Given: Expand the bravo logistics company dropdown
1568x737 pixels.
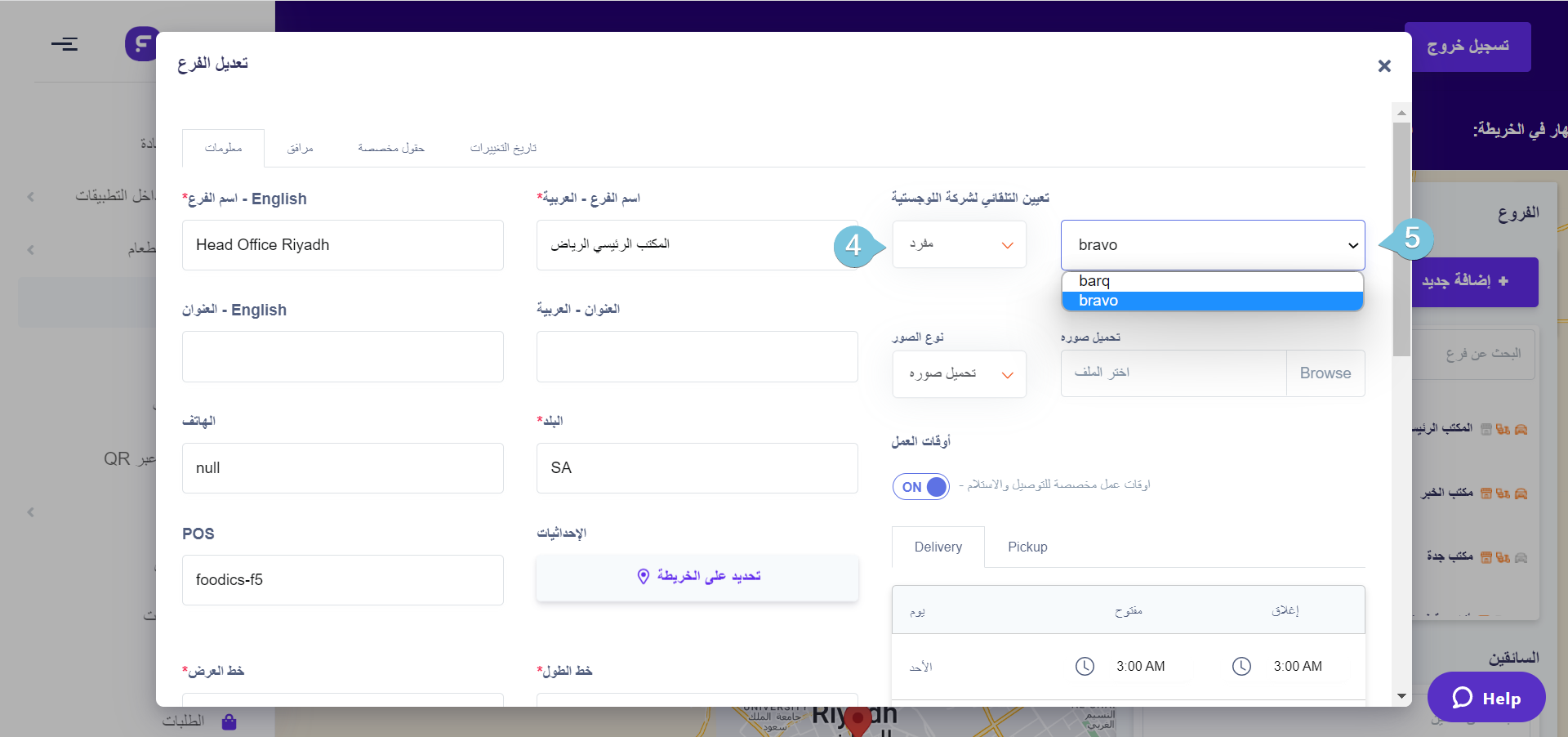Looking at the screenshot, I should pyautogui.click(x=1213, y=245).
